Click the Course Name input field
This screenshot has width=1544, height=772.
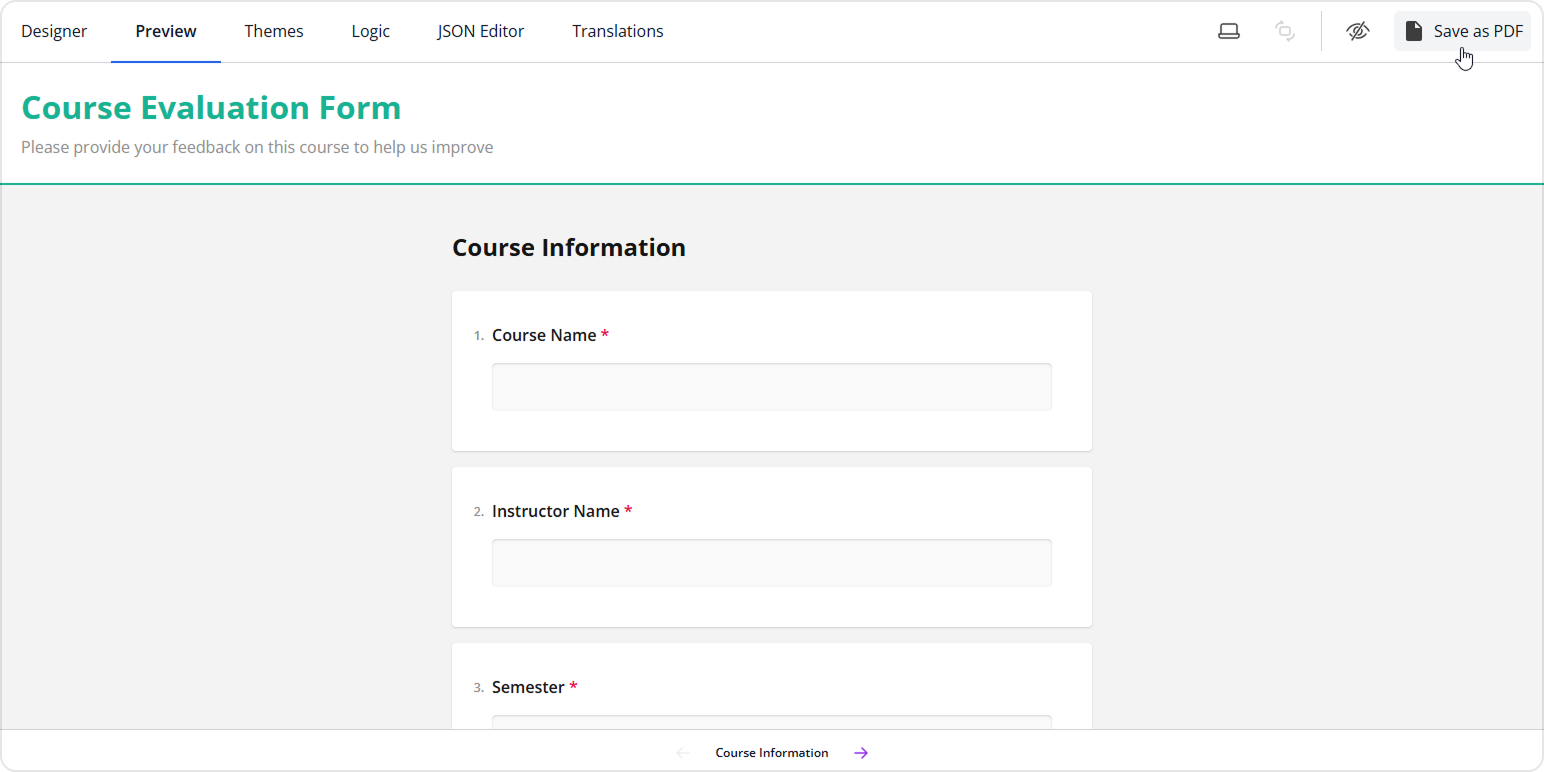[771, 386]
